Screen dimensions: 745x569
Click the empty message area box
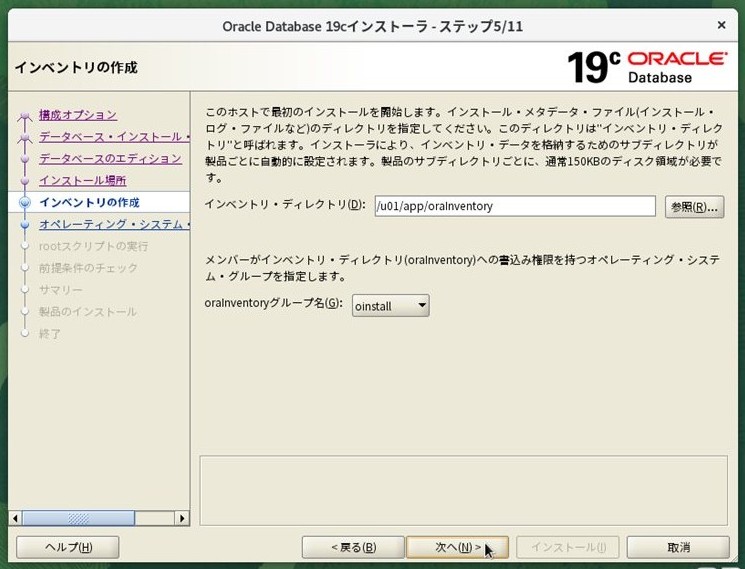coord(464,491)
